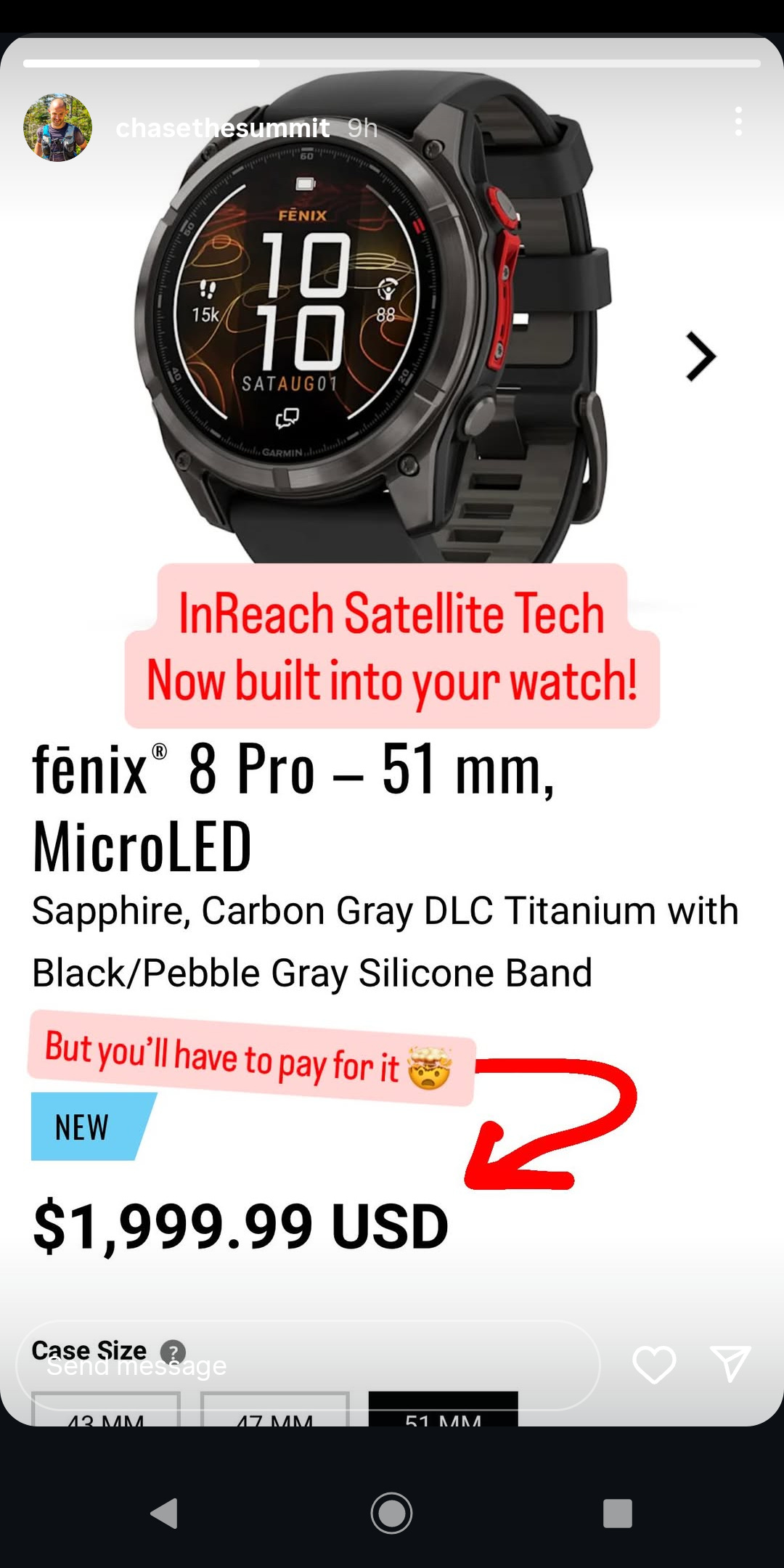Tap the Android home circle button
The width and height of the screenshot is (784, 1568).
[x=391, y=1514]
